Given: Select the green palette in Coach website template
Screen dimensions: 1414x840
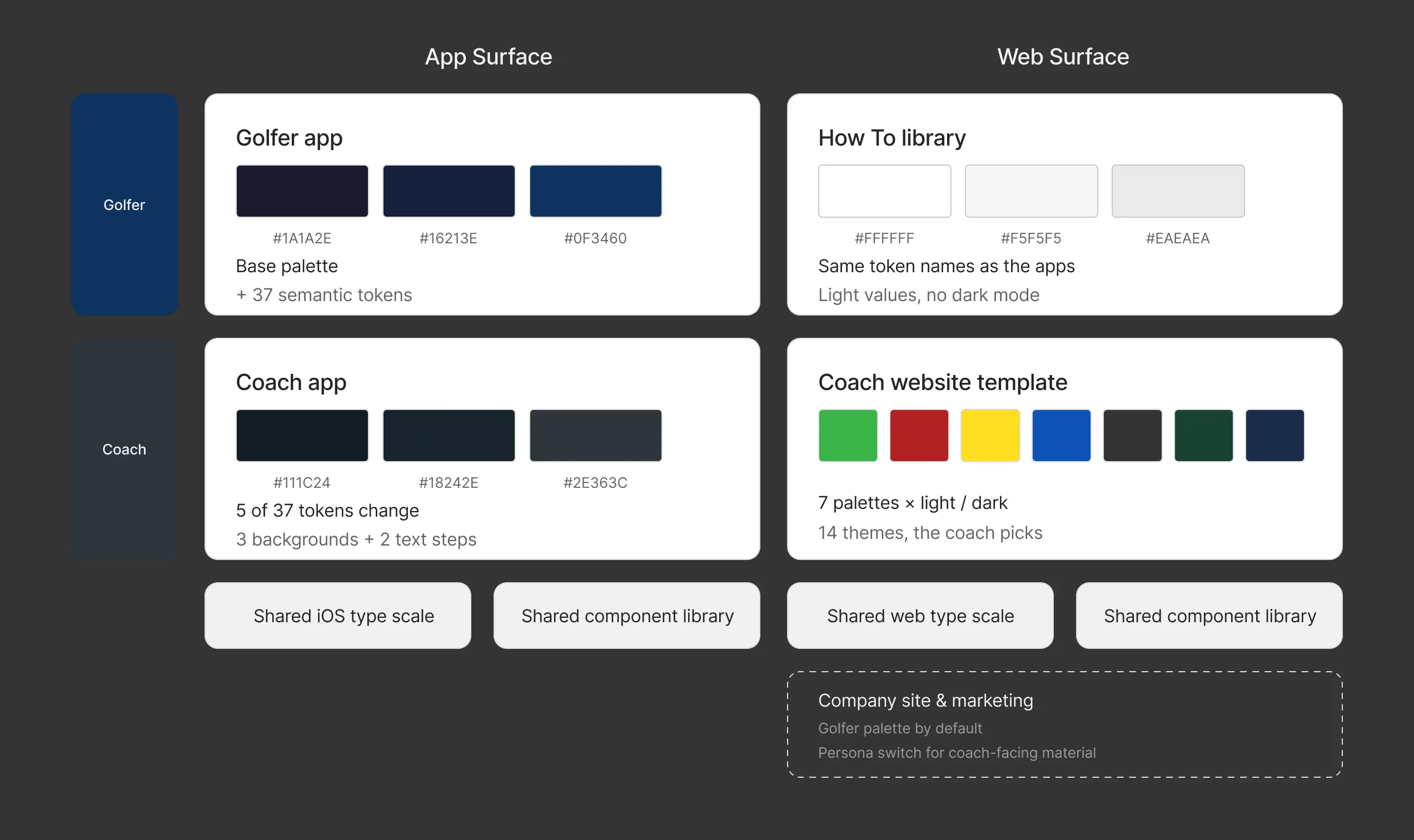Looking at the screenshot, I should click(848, 436).
